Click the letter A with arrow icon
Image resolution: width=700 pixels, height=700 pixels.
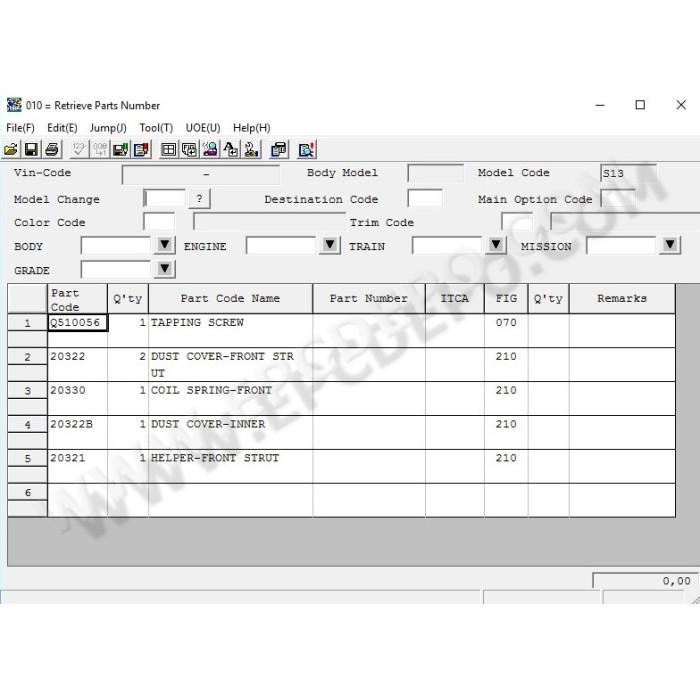click(x=230, y=150)
